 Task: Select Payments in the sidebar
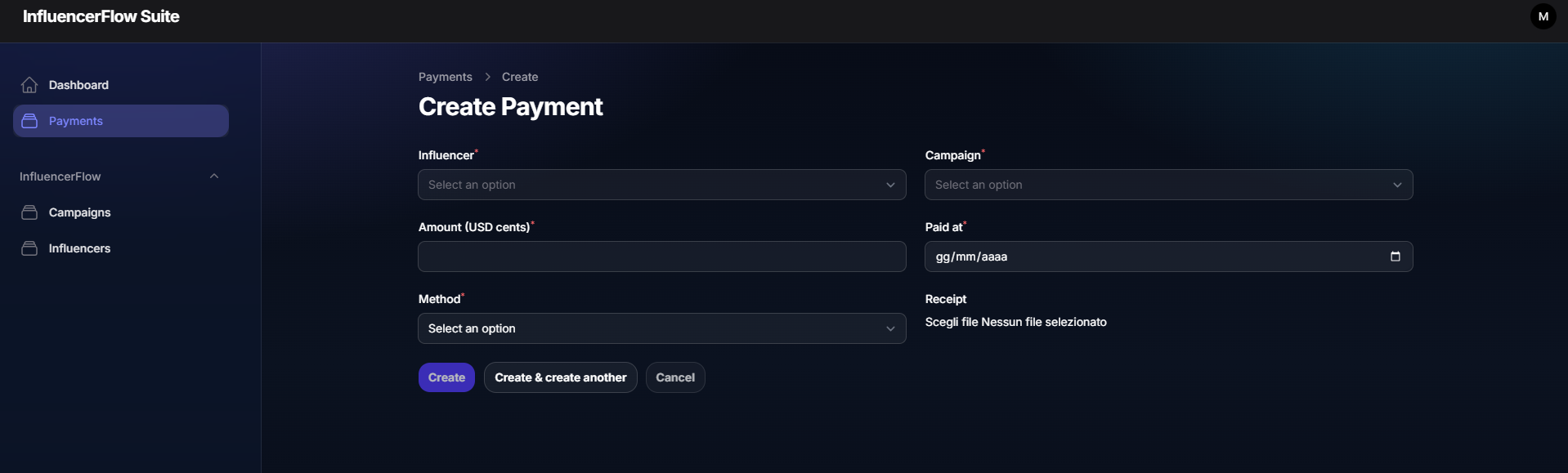coord(121,121)
